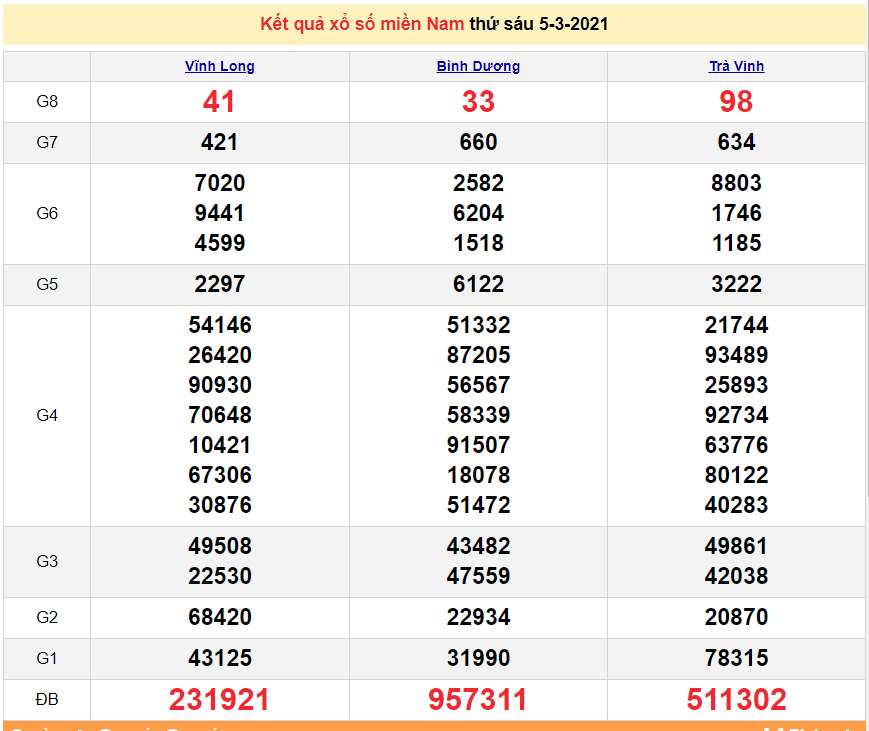Screen dimensions: 869x731
Task: Click the ĐB row label
Action: (x=47, y=699)
